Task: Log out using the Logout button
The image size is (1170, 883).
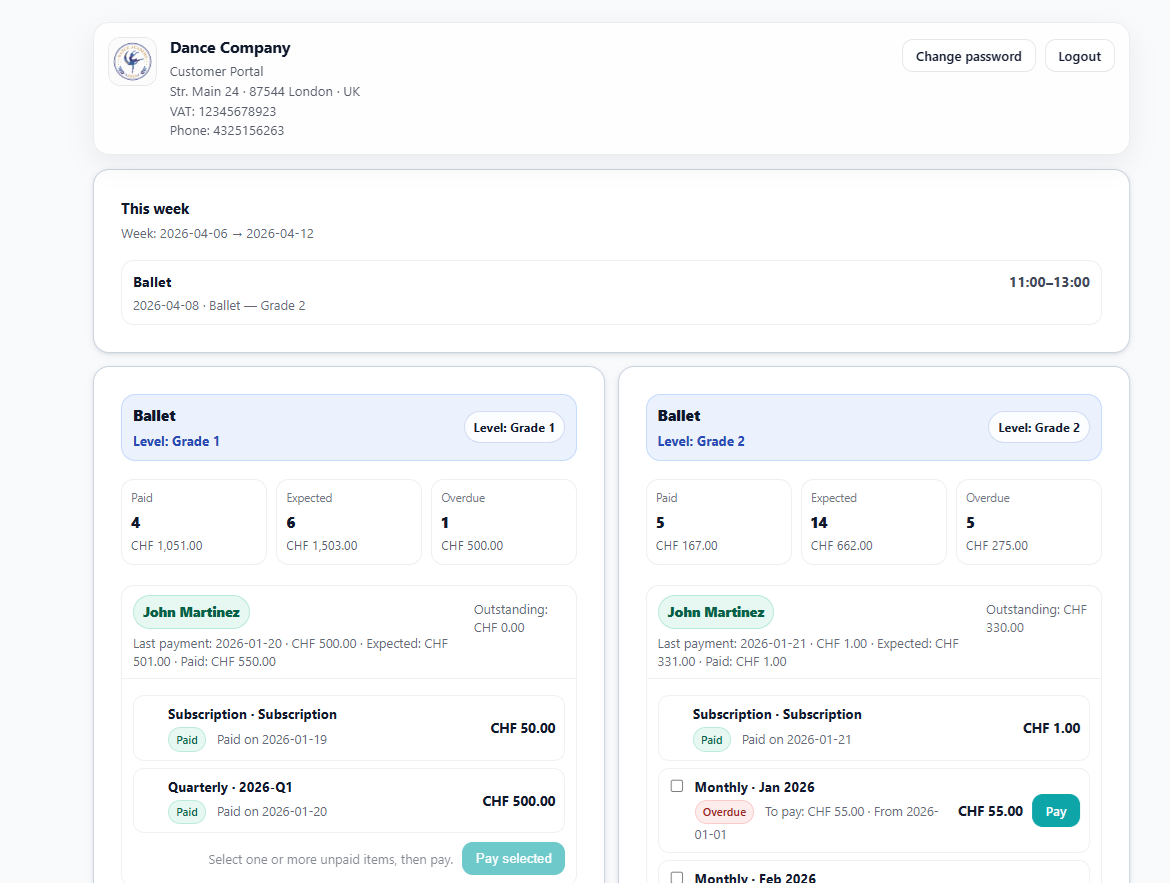Action: (x=1079, y=56)
